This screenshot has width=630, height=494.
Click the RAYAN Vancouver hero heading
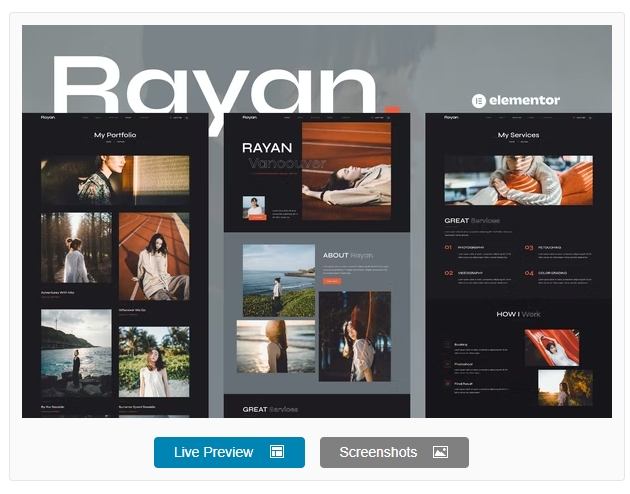pyautogui.click(x=284, y=155)
